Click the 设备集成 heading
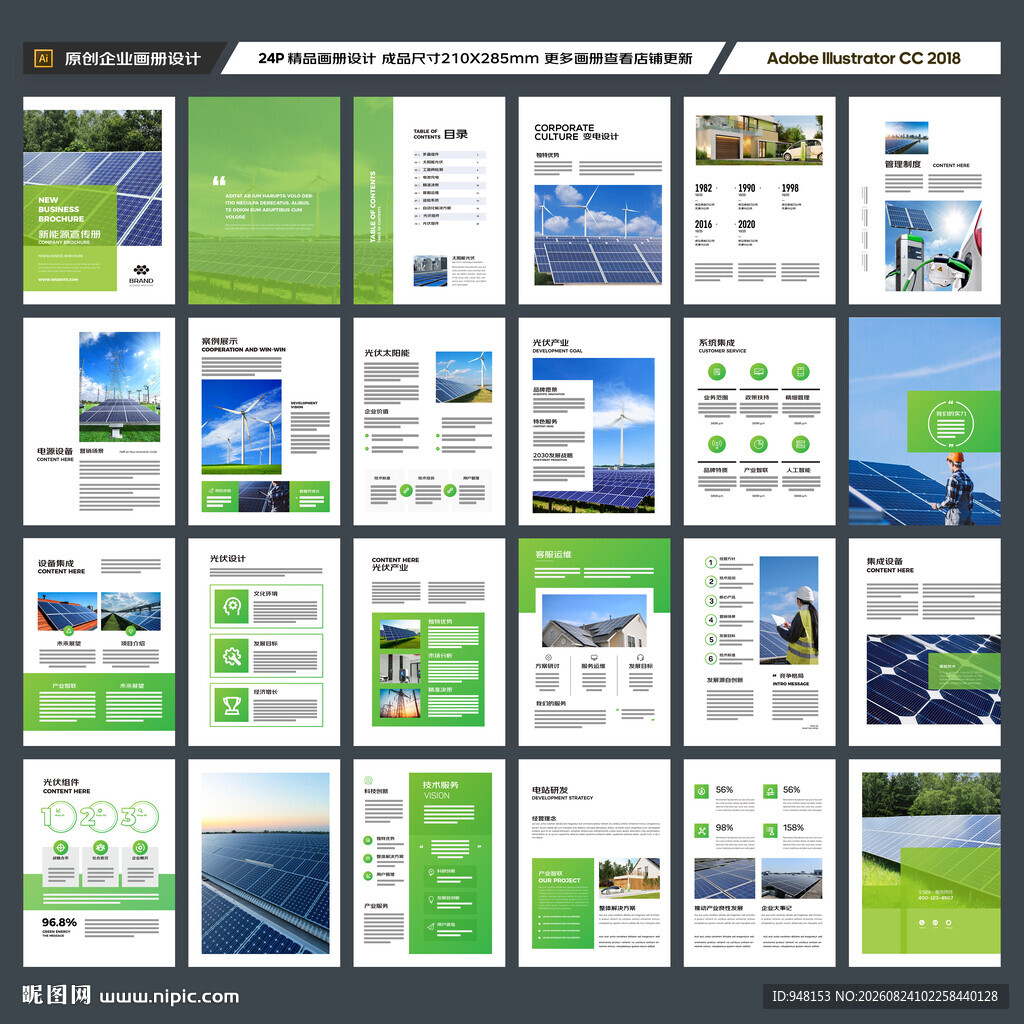Viewport: 1024px width, 1024px height. (x=56, y=563)
